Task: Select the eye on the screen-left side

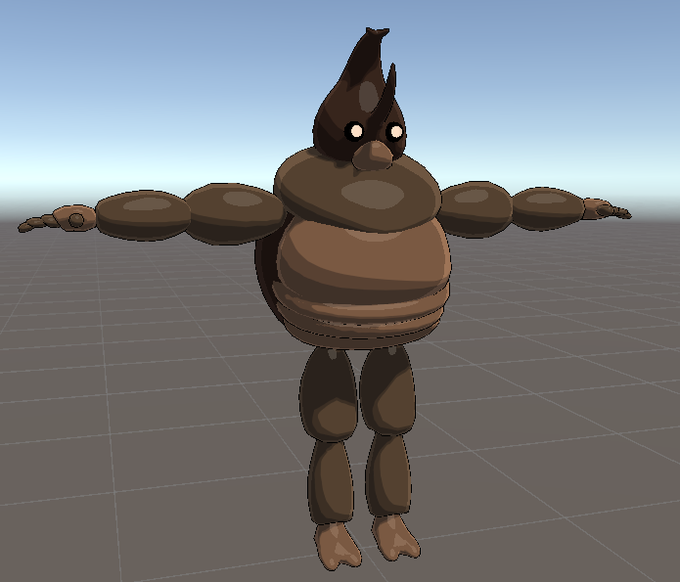Action: pyautogui.click(x=355, y=131)
